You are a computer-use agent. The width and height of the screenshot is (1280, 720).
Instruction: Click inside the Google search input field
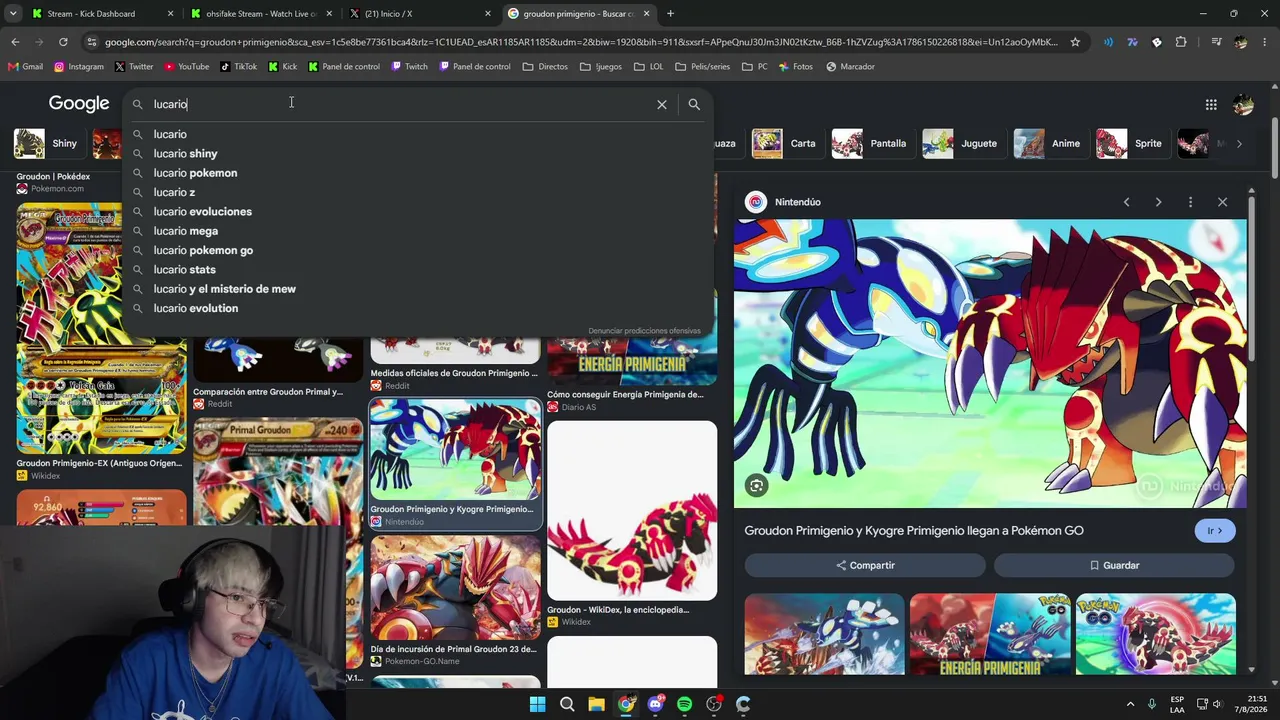click(400, 104)
